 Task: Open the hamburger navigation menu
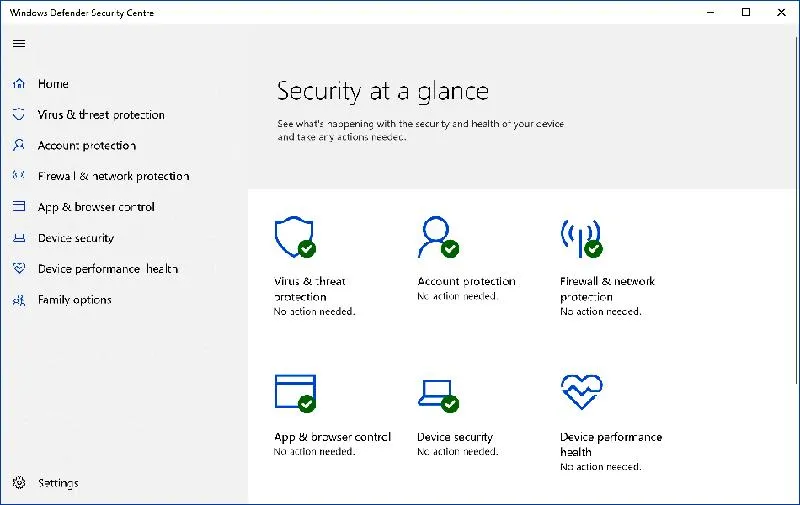[19, 43]
